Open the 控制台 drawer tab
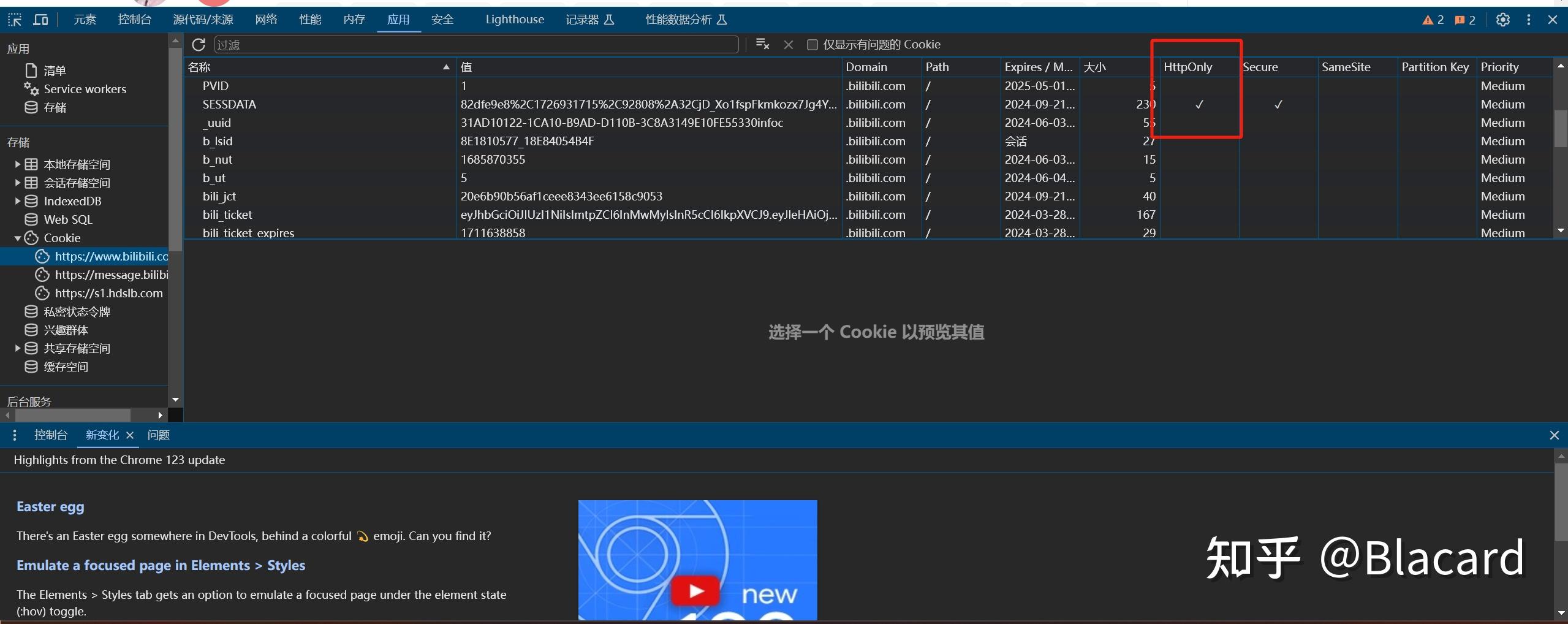The height and width of the screenshot is (624, 1568). pyautogui.click(x=51, y=435)
